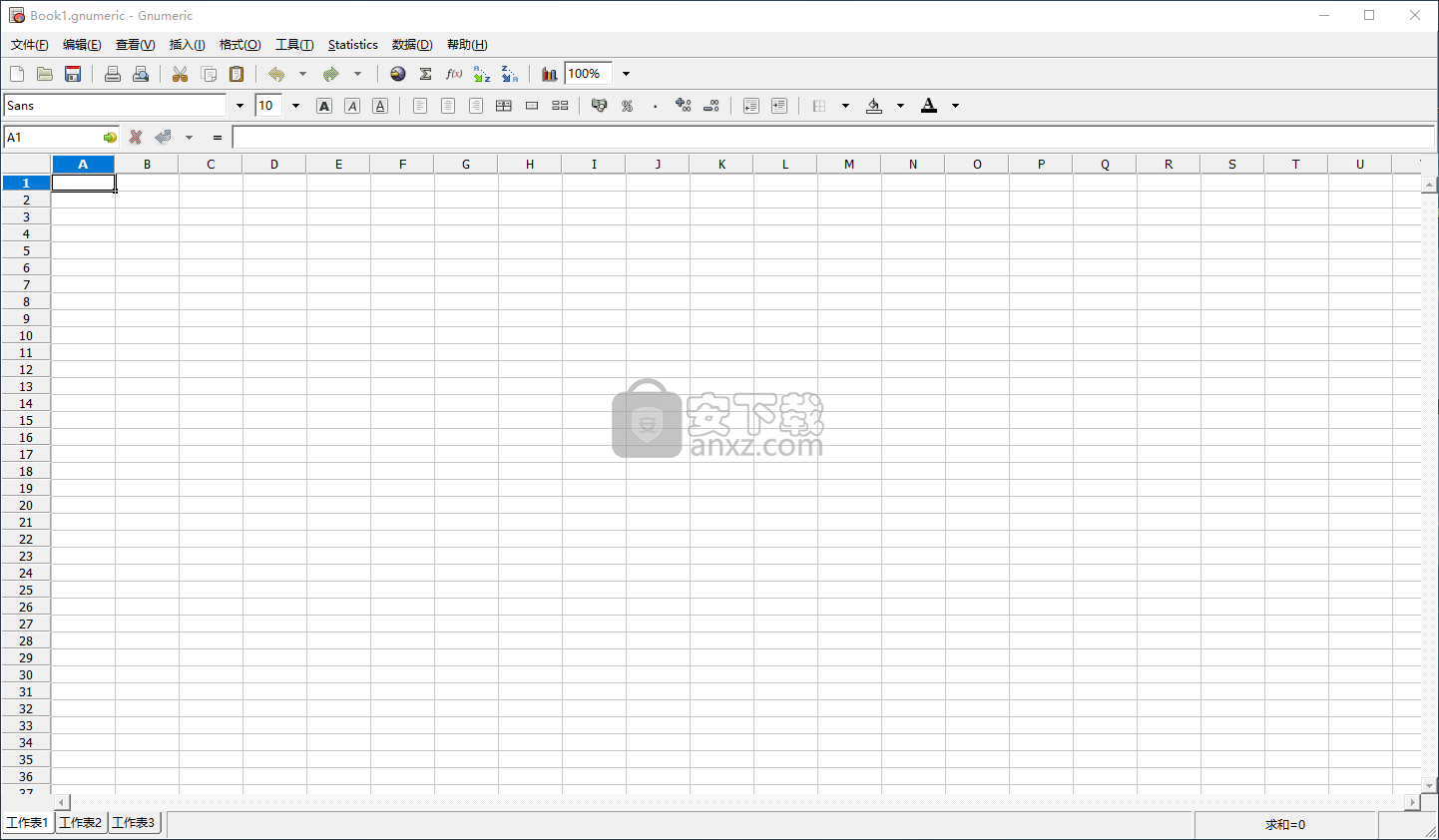The height and width of the screenshot is (840, 1439).
Task: Open the function f(x) editor
Action: (x=454, y=74)
